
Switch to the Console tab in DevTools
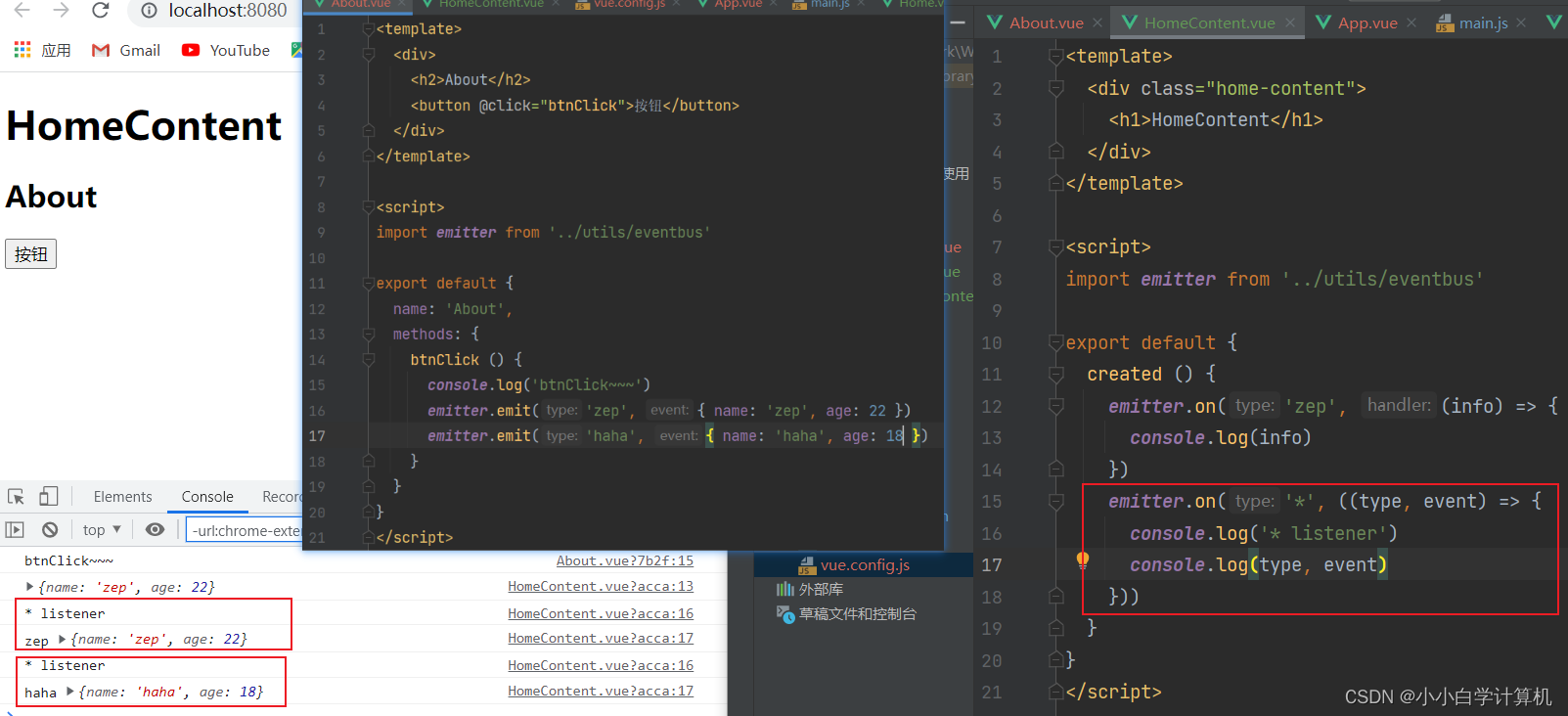click(207, 497)
